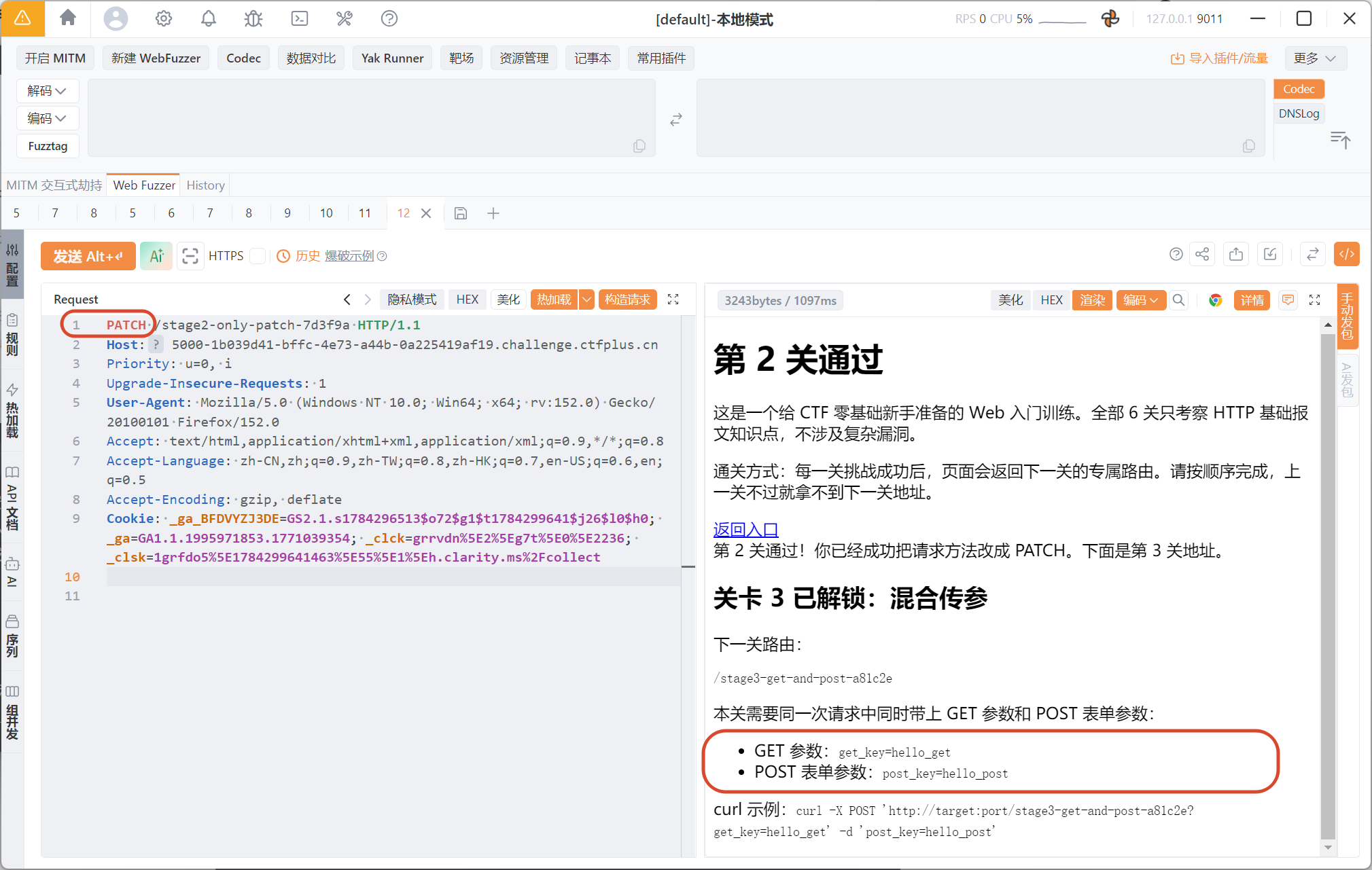This screenshot has height=870, width=1372.
Task: Click the 发送 send request button
Action: 88,256
